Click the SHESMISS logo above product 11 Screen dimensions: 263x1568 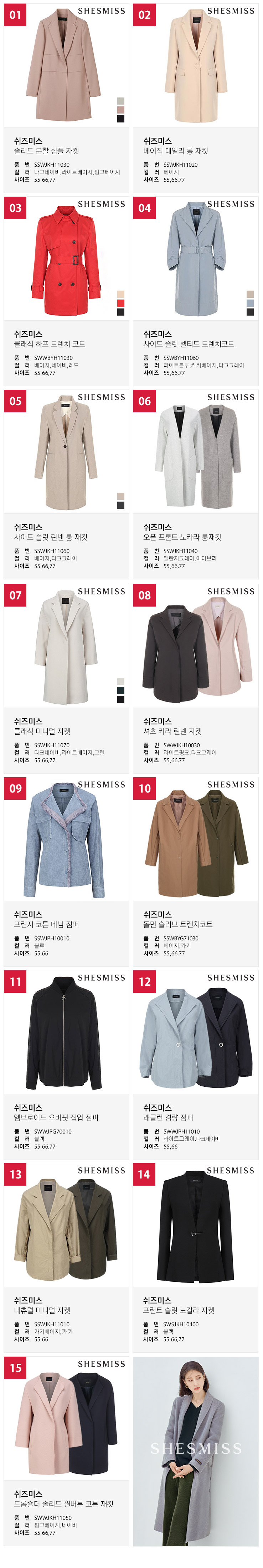(102, 978)
